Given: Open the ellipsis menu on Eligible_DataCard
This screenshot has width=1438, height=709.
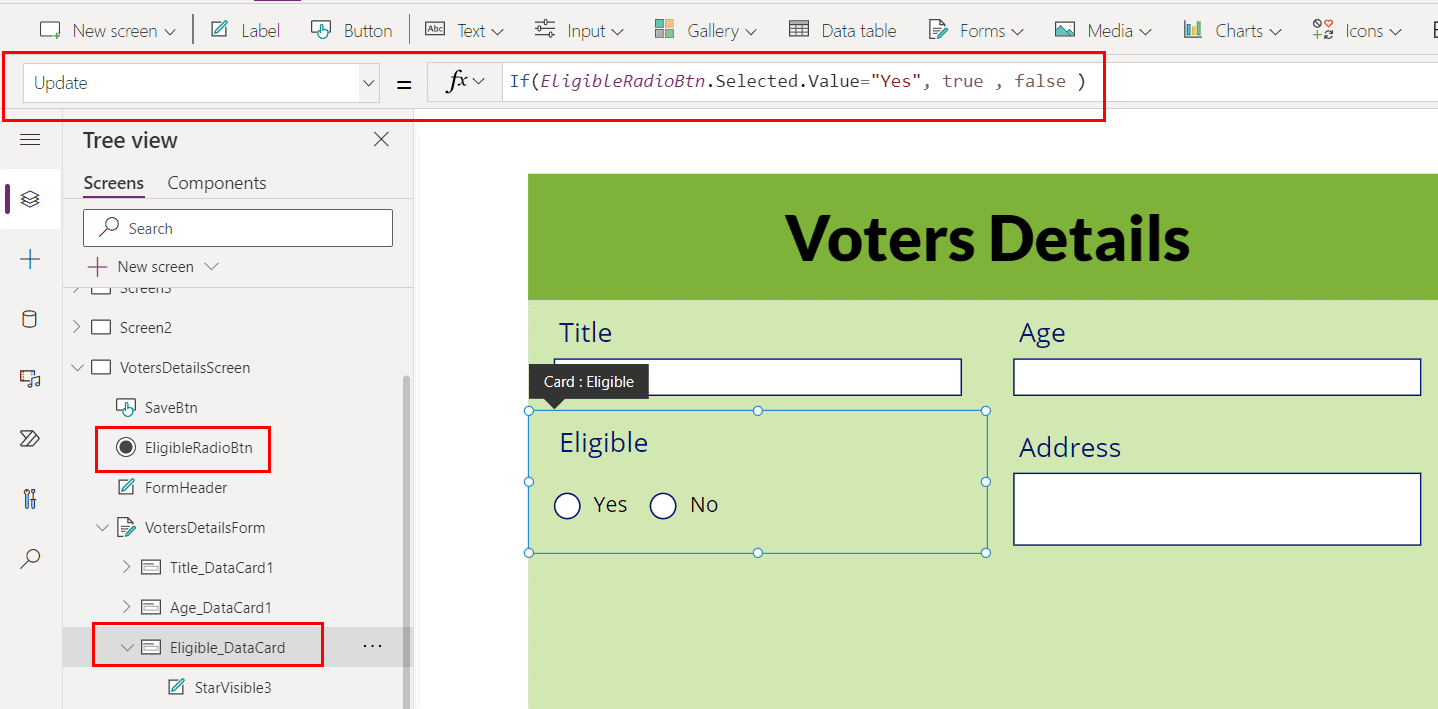Looking at the screenshot, I should [x=372, y=646].
